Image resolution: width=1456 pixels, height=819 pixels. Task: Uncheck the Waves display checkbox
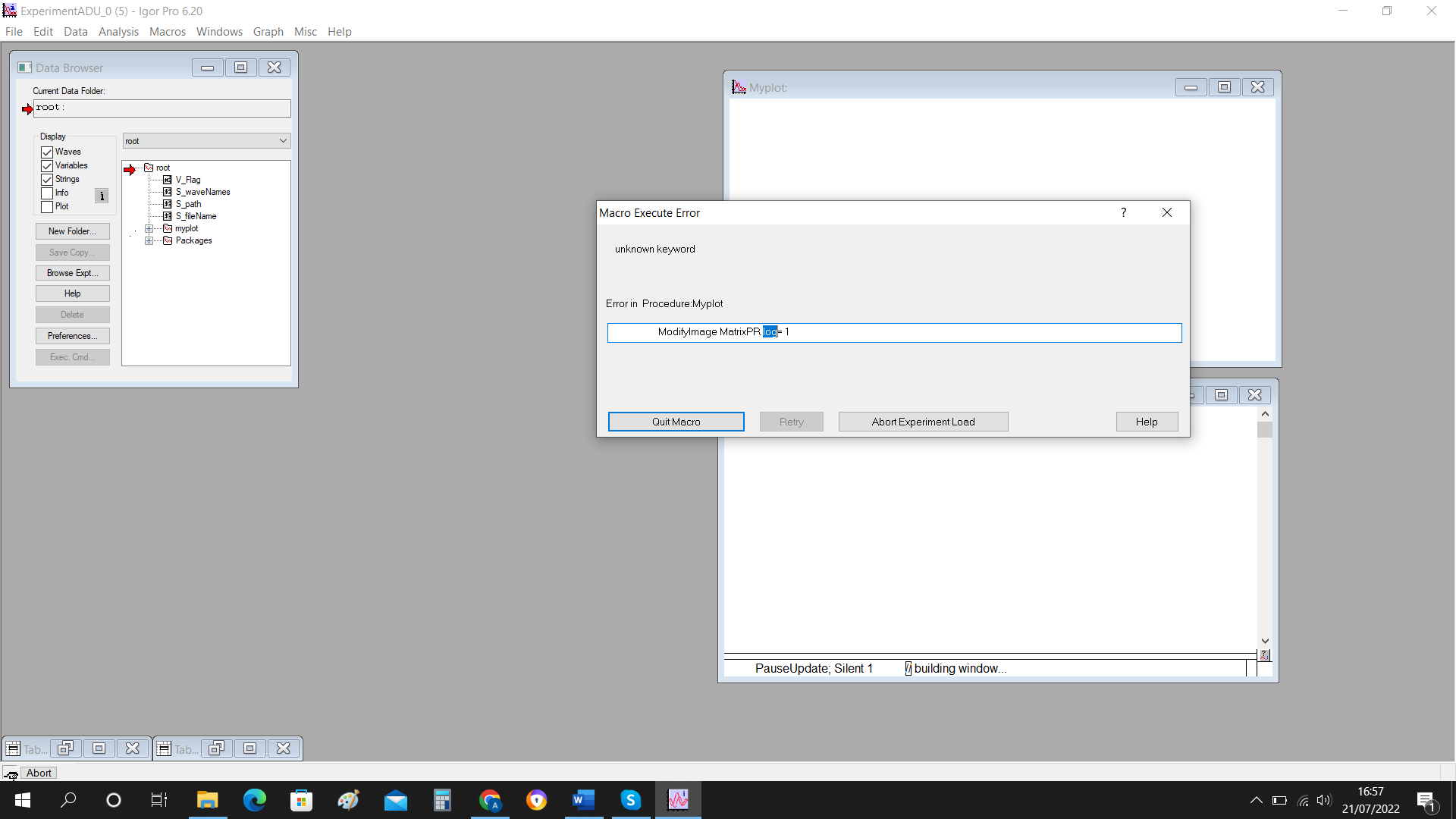47,152
